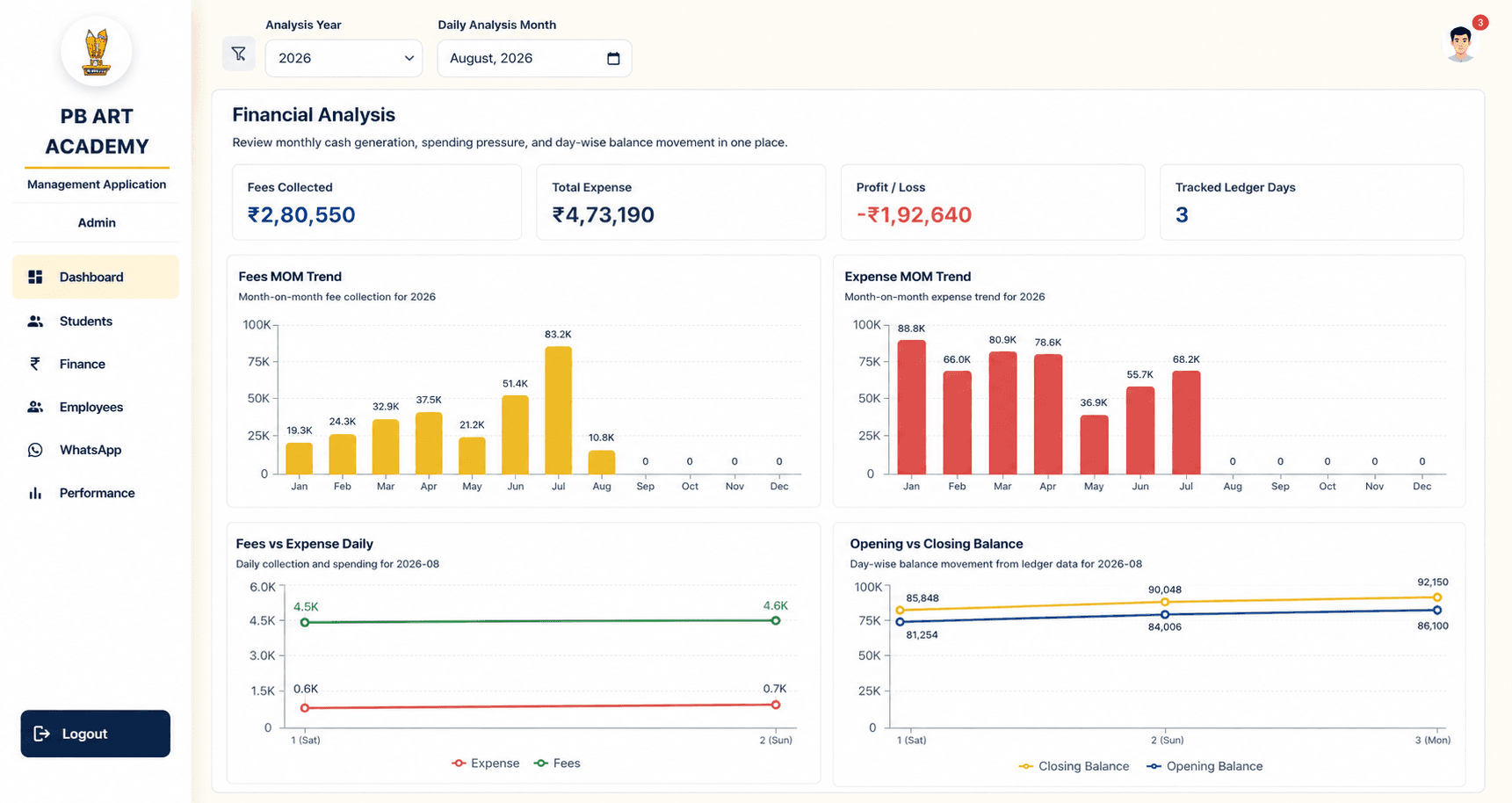Viewport: 1512px width, 803px height.
Task: Open the Performance page
Action: (96, 493)
